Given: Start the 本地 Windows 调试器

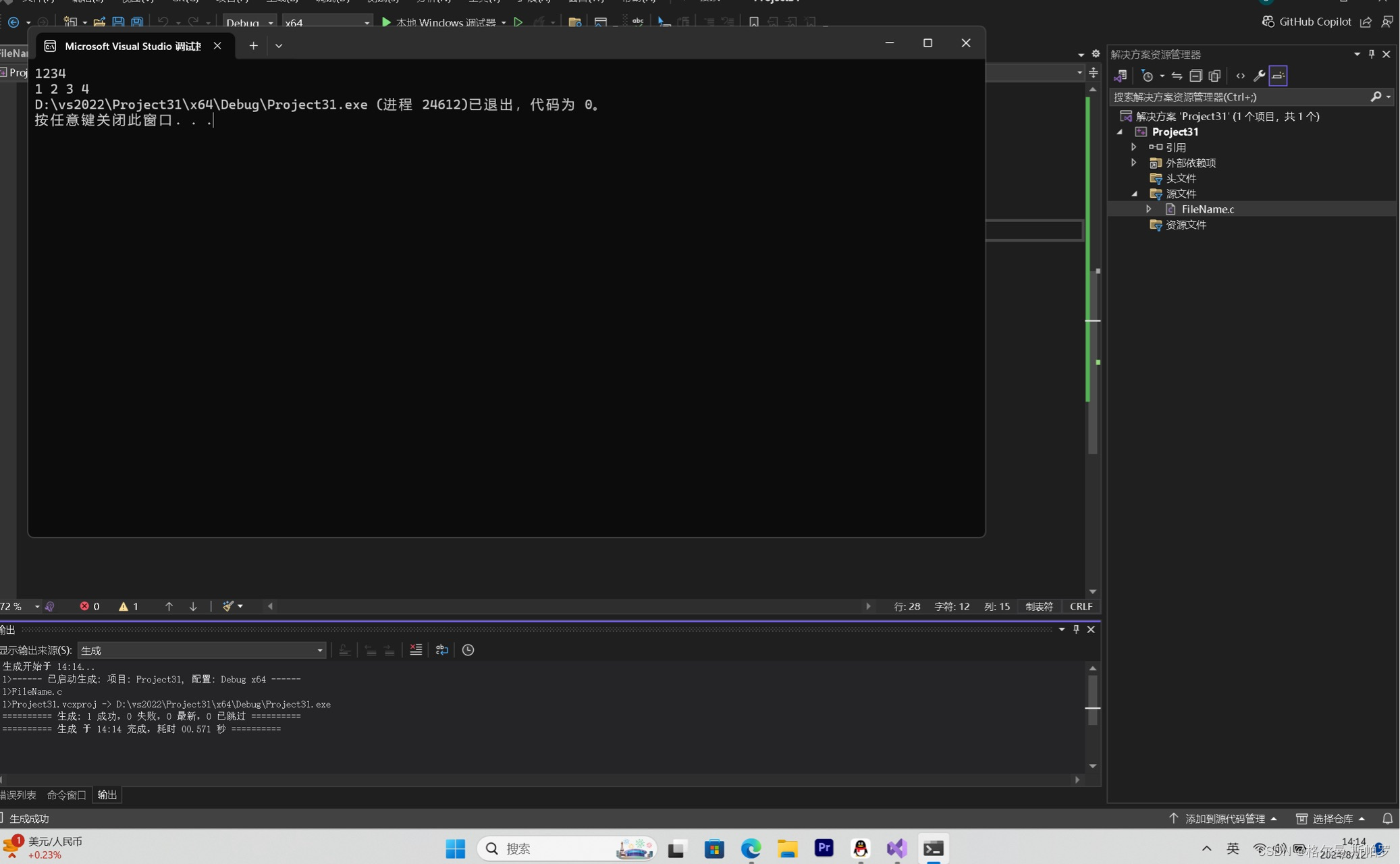Looking at the screenshot, I should point(439,22).
